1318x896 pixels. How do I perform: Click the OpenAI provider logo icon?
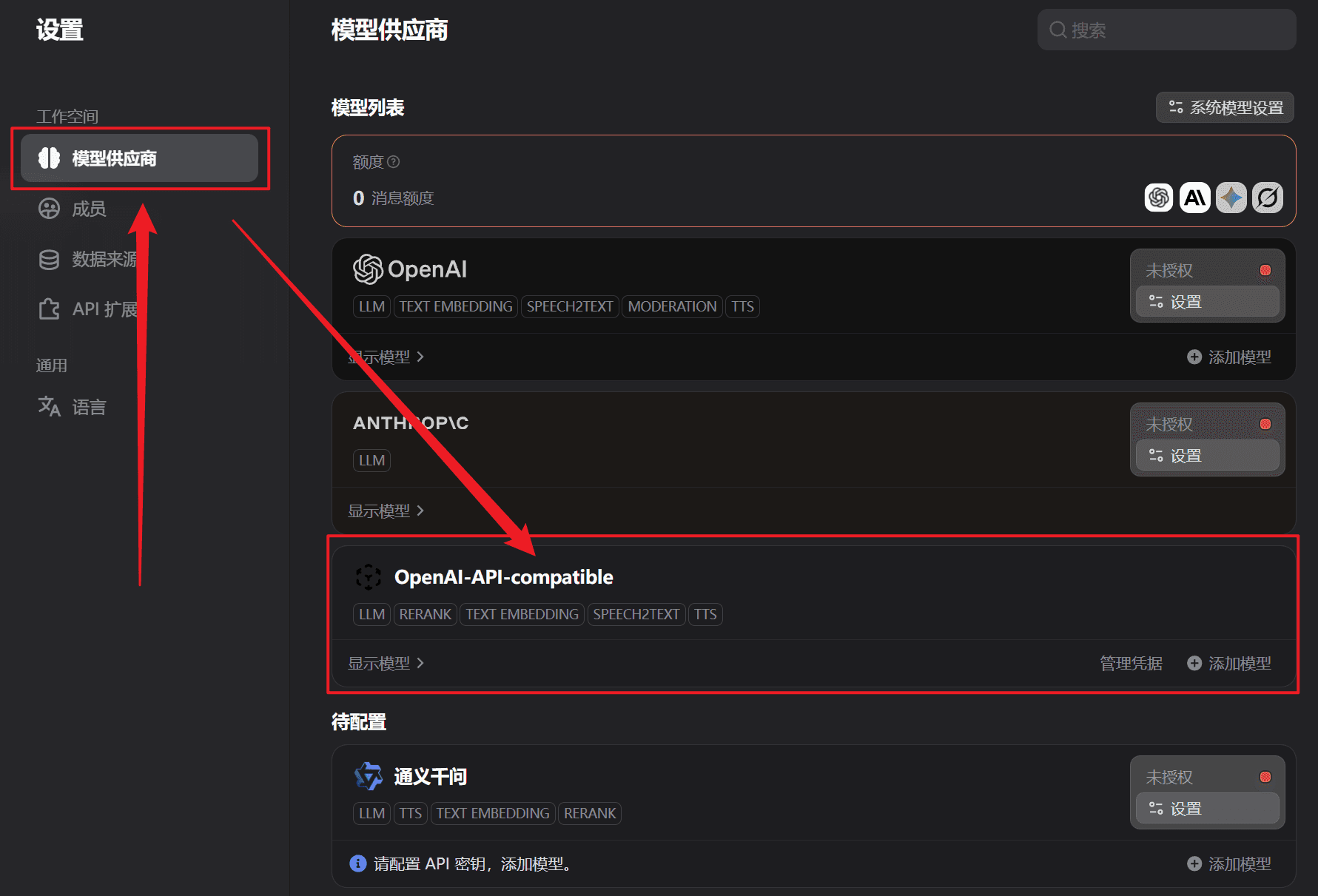[368, 269]
